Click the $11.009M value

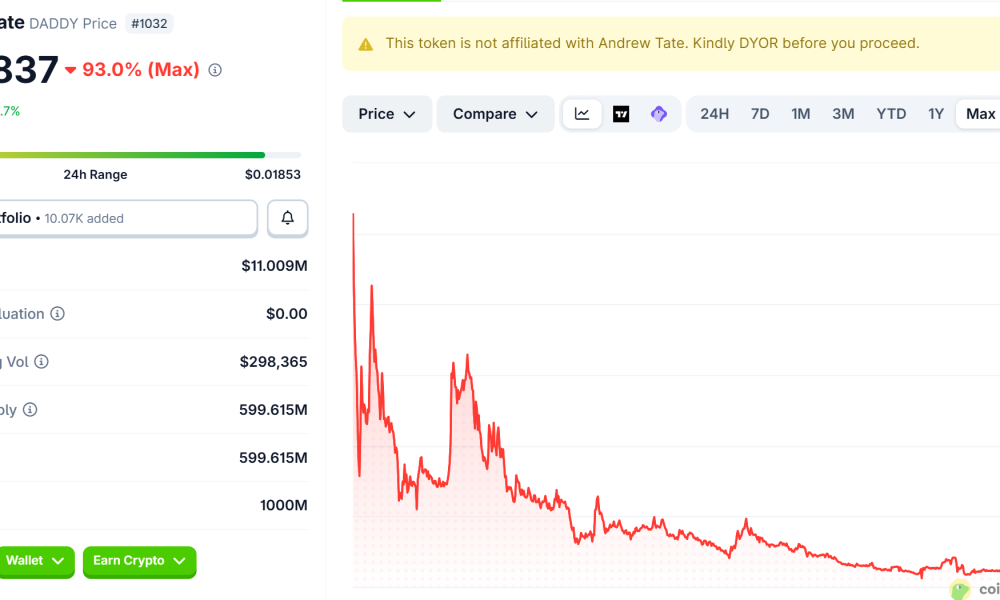point(274,266)
